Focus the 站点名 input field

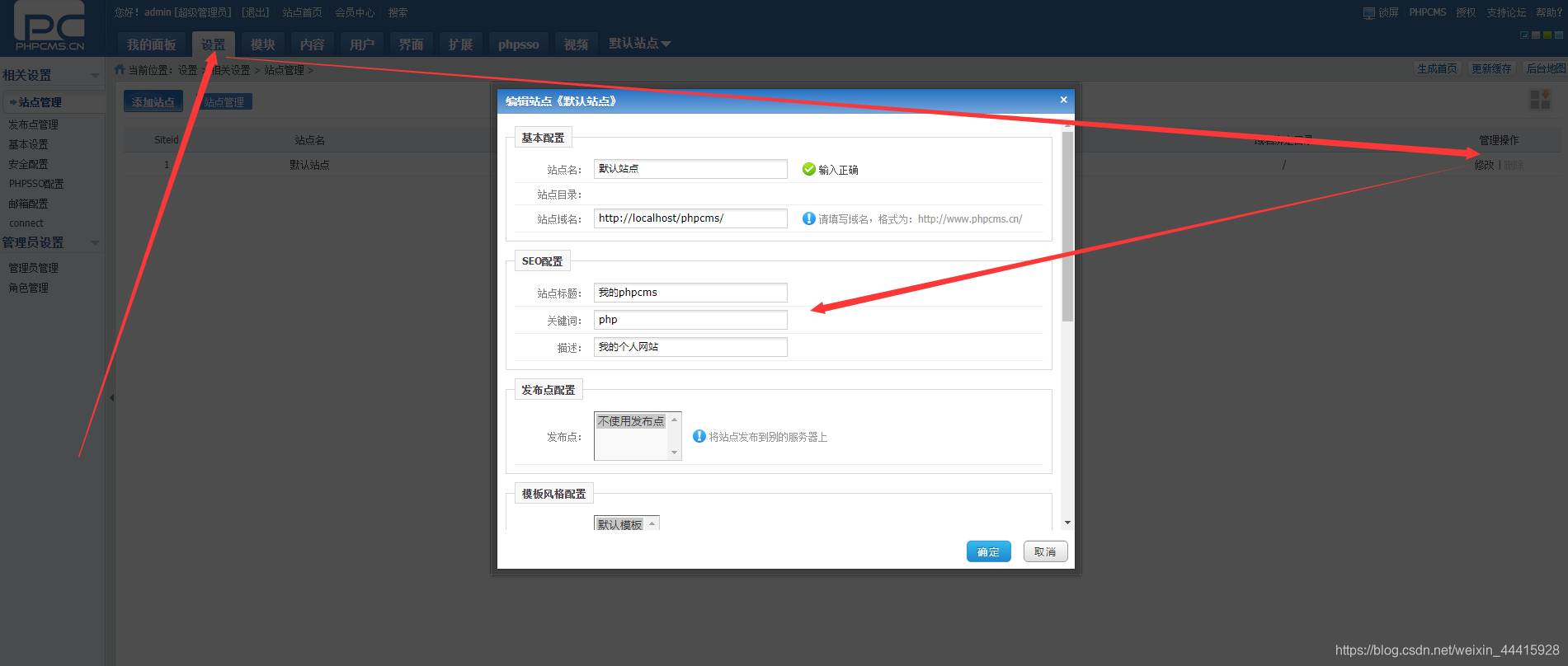pos(690,169)
